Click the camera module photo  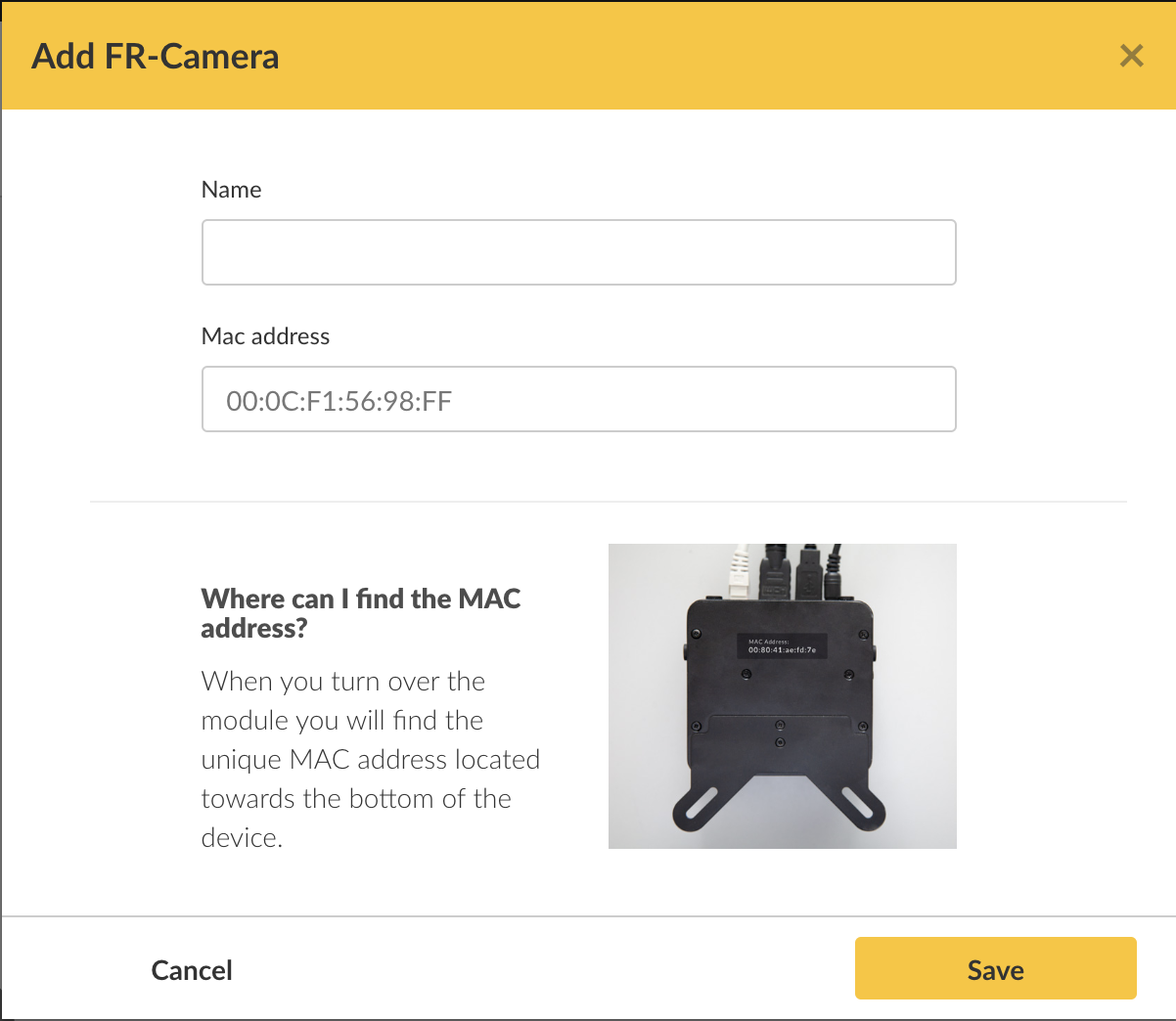click(782, 696)
